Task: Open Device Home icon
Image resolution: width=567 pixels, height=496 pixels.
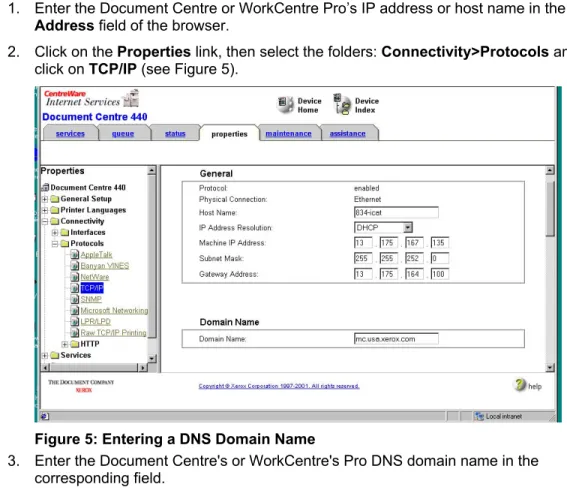Action: tap(285, 105)
